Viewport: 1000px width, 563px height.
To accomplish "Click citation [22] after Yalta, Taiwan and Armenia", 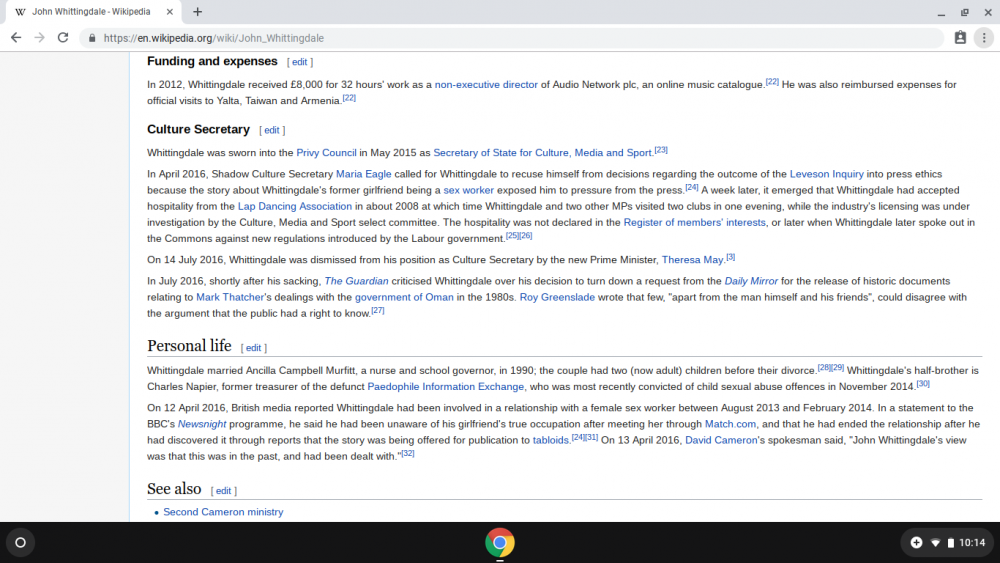I will tap(349, 98).
